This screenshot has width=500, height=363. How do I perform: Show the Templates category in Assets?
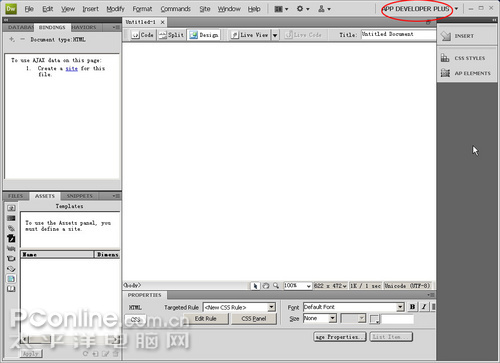pos(11,279)
